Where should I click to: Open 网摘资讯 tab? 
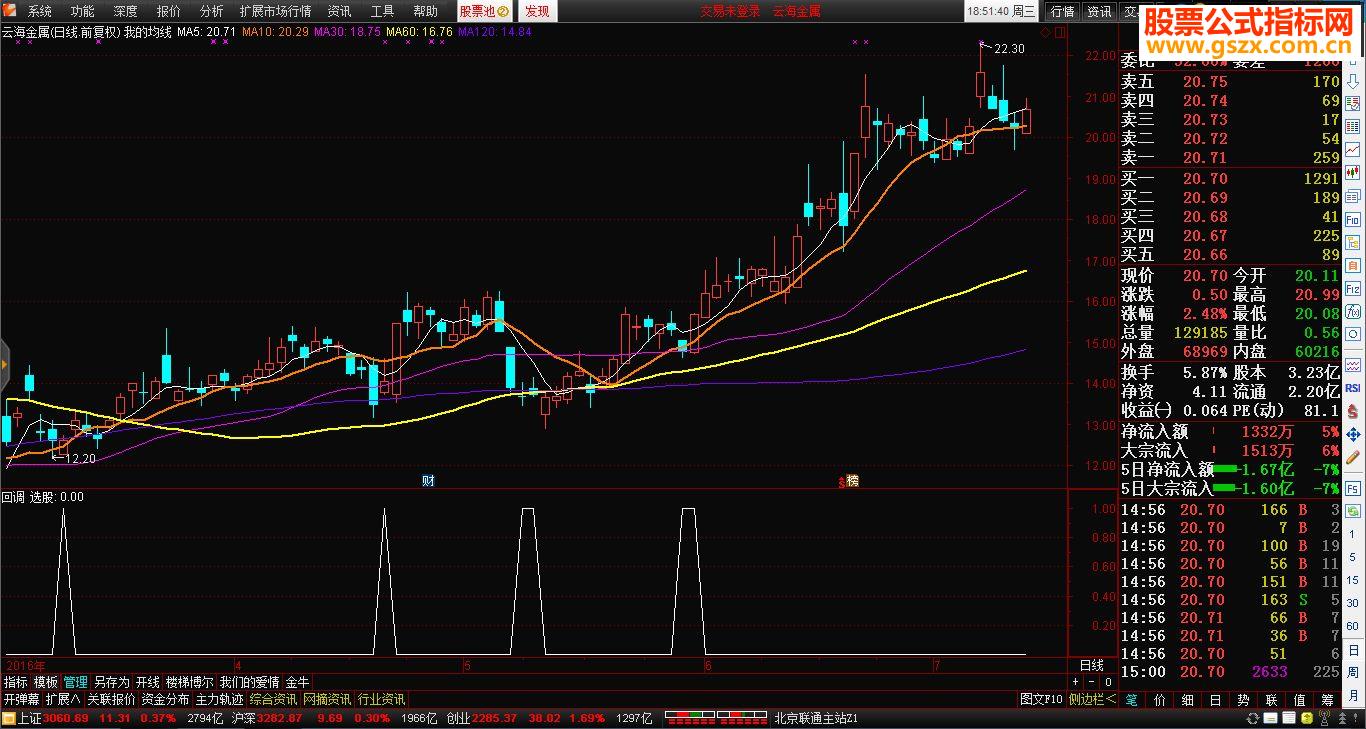tap(327, 699)
